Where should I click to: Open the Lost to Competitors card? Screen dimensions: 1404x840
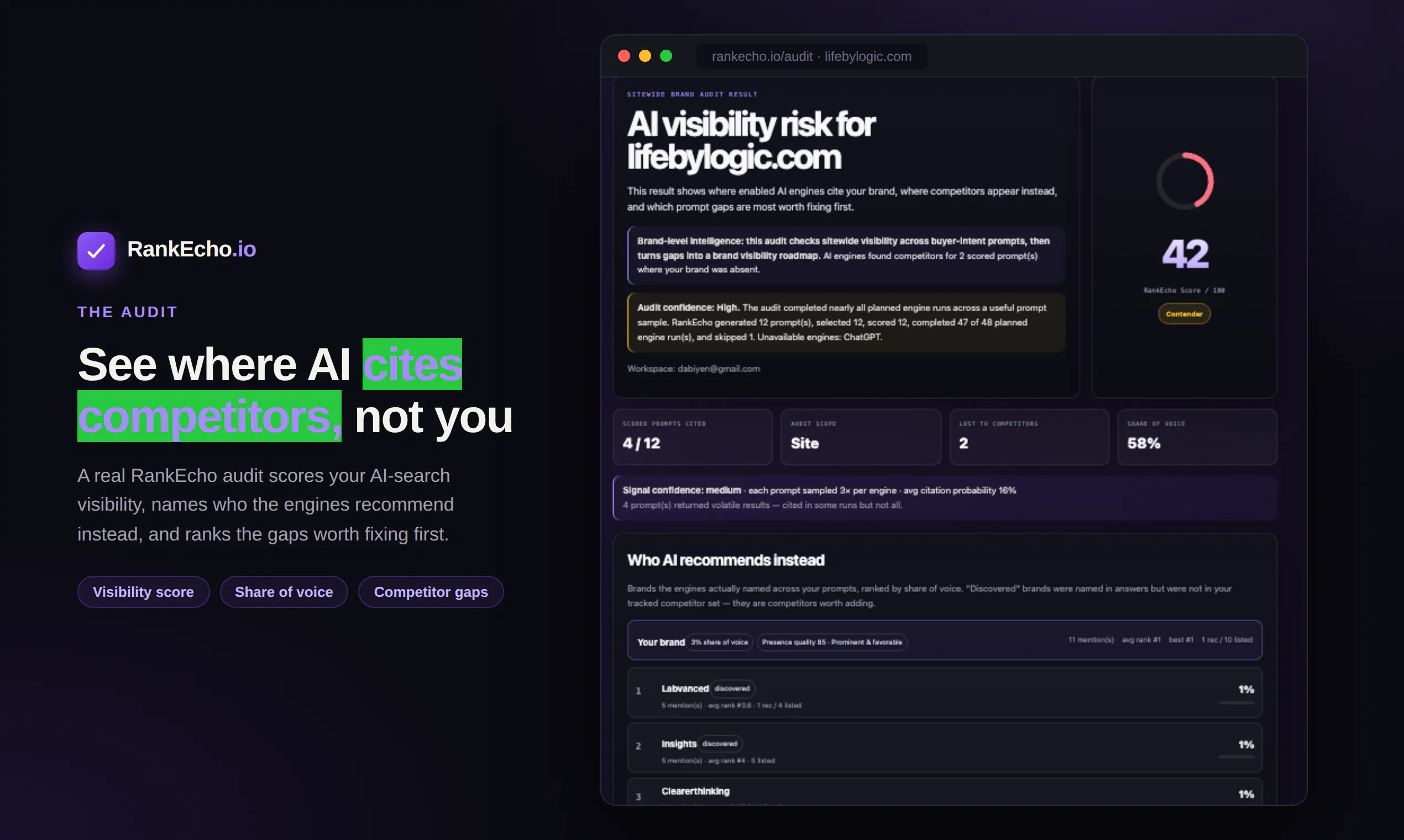tap(1029, 437)
